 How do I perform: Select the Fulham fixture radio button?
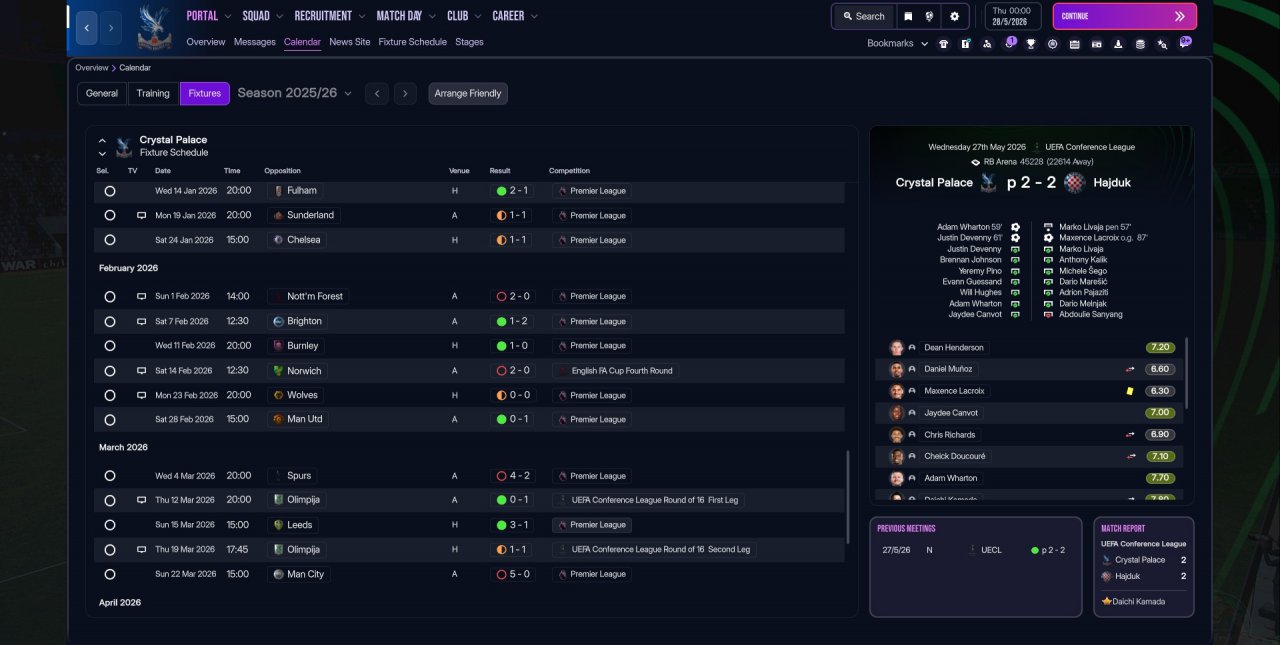click(x=110, y=191)
